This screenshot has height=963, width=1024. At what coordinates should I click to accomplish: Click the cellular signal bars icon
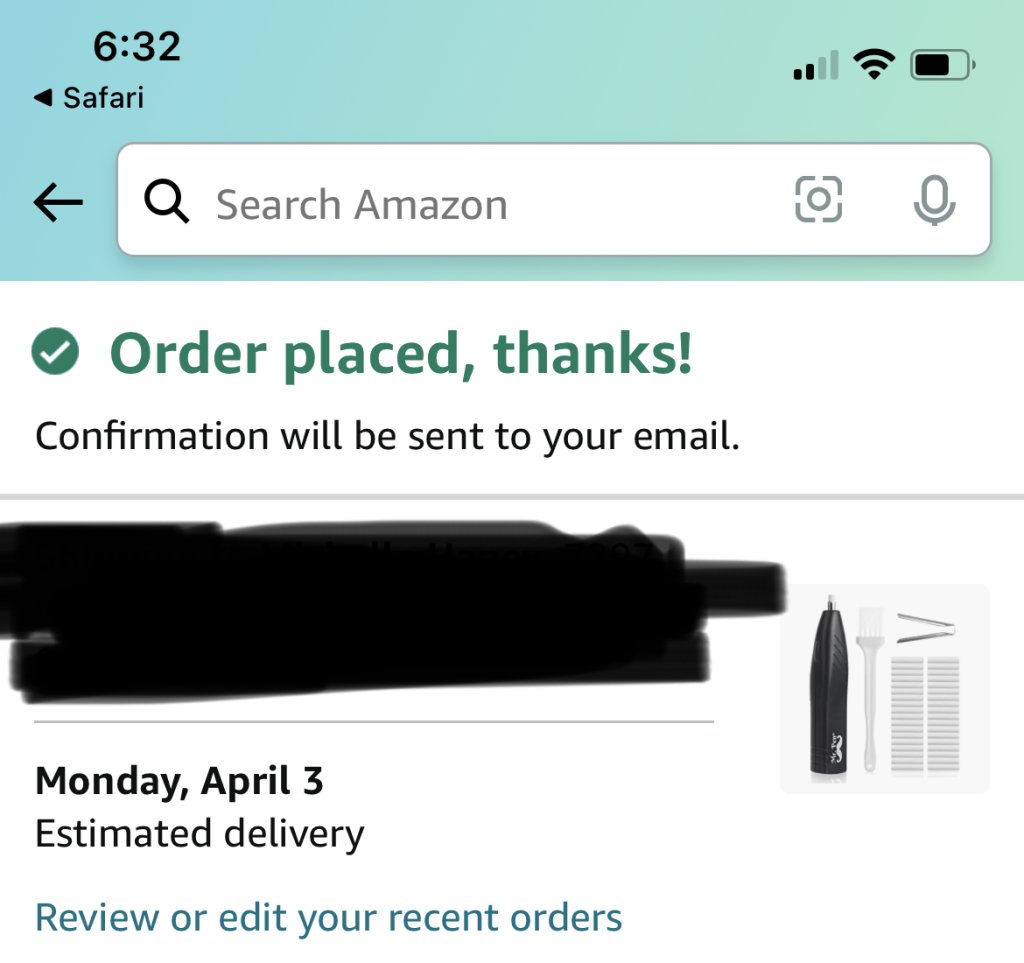[814, 68]
